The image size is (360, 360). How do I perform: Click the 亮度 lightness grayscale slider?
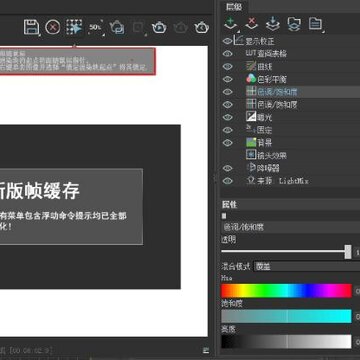286,342
